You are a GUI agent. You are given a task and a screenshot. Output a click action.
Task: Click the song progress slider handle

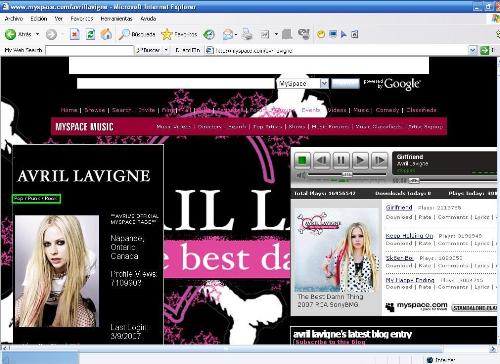point(414,180)
